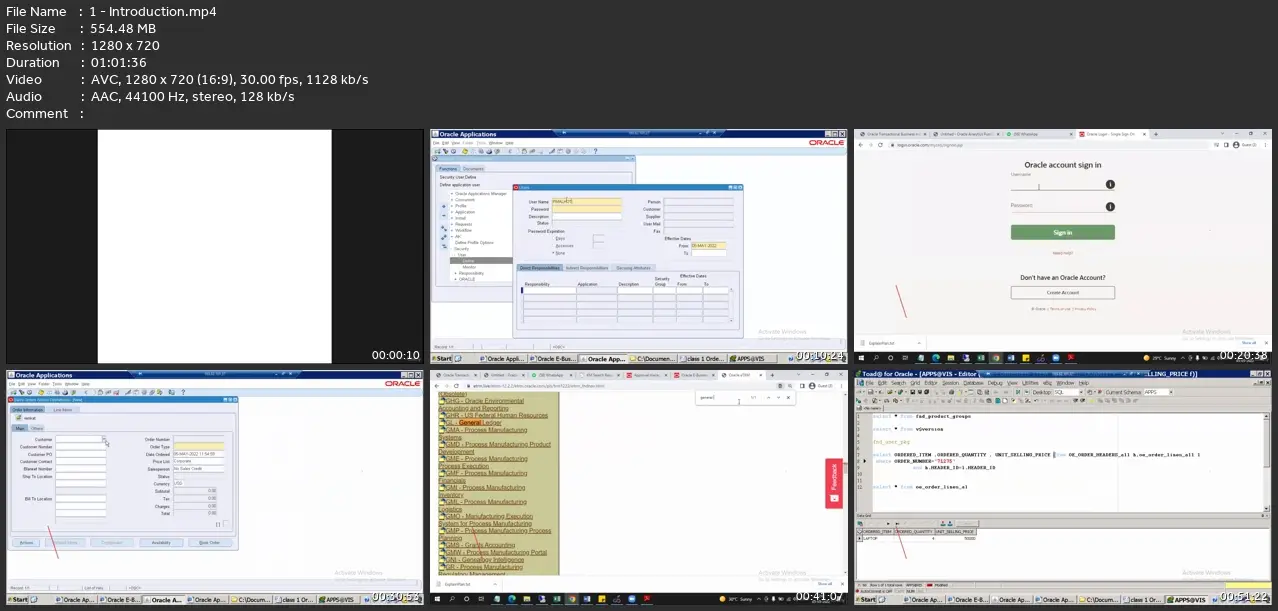Image resolution: width=1278 pixels, height=611 pixels.
Task: Open Indirect Responsibilities tab in Users form
Action: point(587,268)
